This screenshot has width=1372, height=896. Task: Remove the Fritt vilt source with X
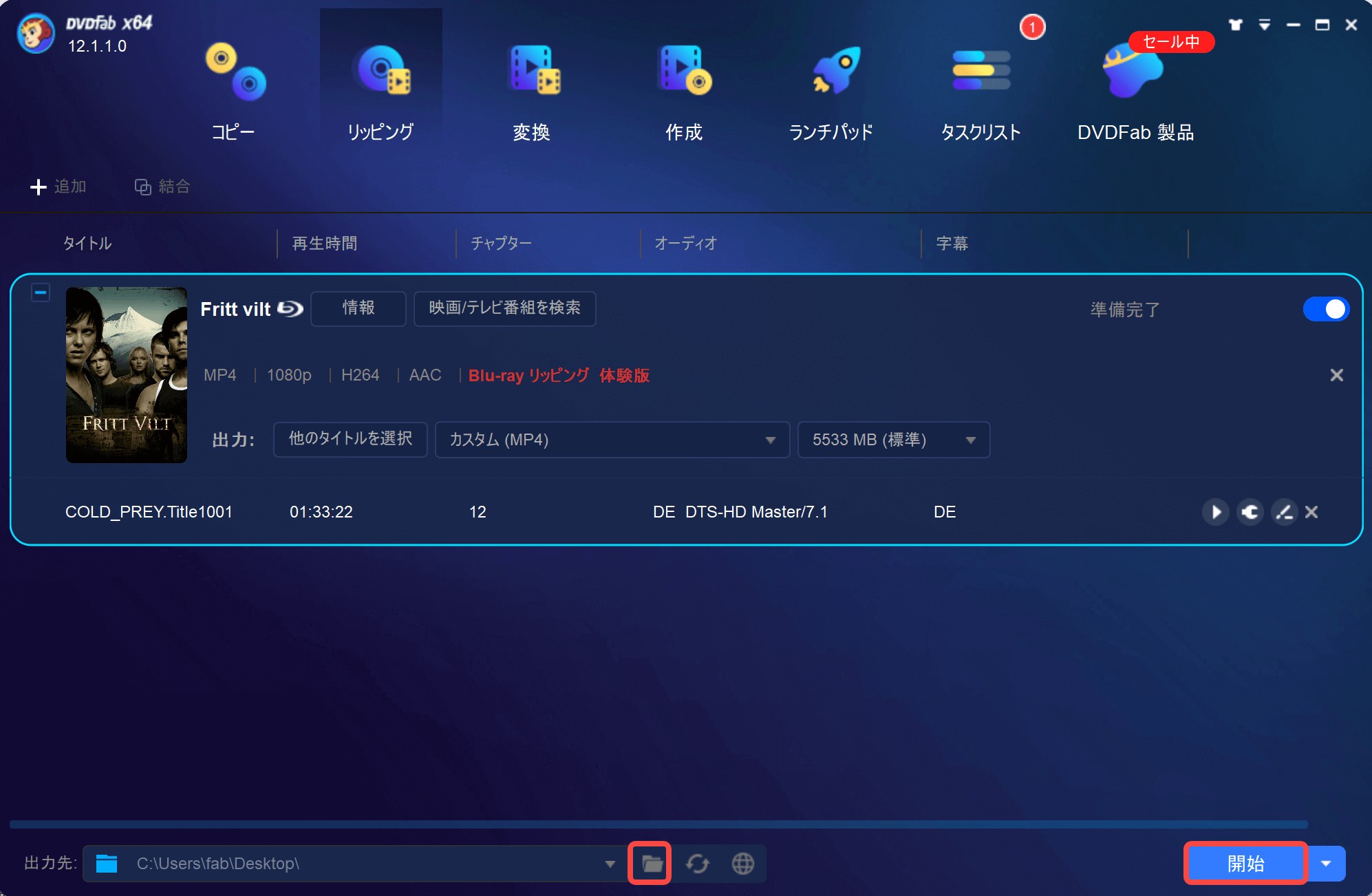[x=1336, y=375]
